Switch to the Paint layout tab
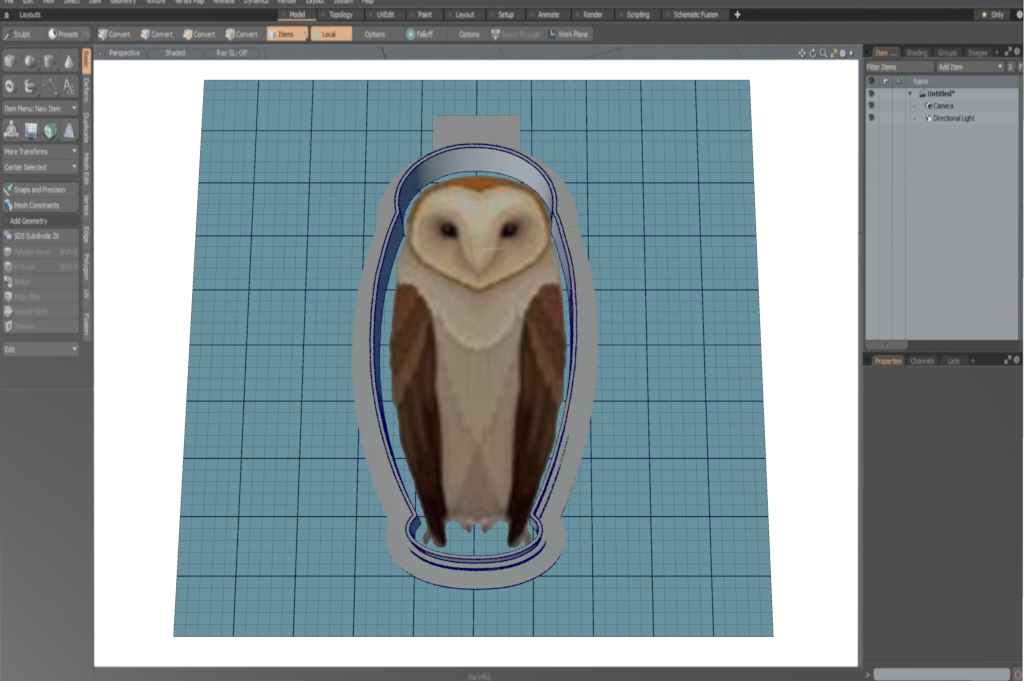 tap(424, 14)
